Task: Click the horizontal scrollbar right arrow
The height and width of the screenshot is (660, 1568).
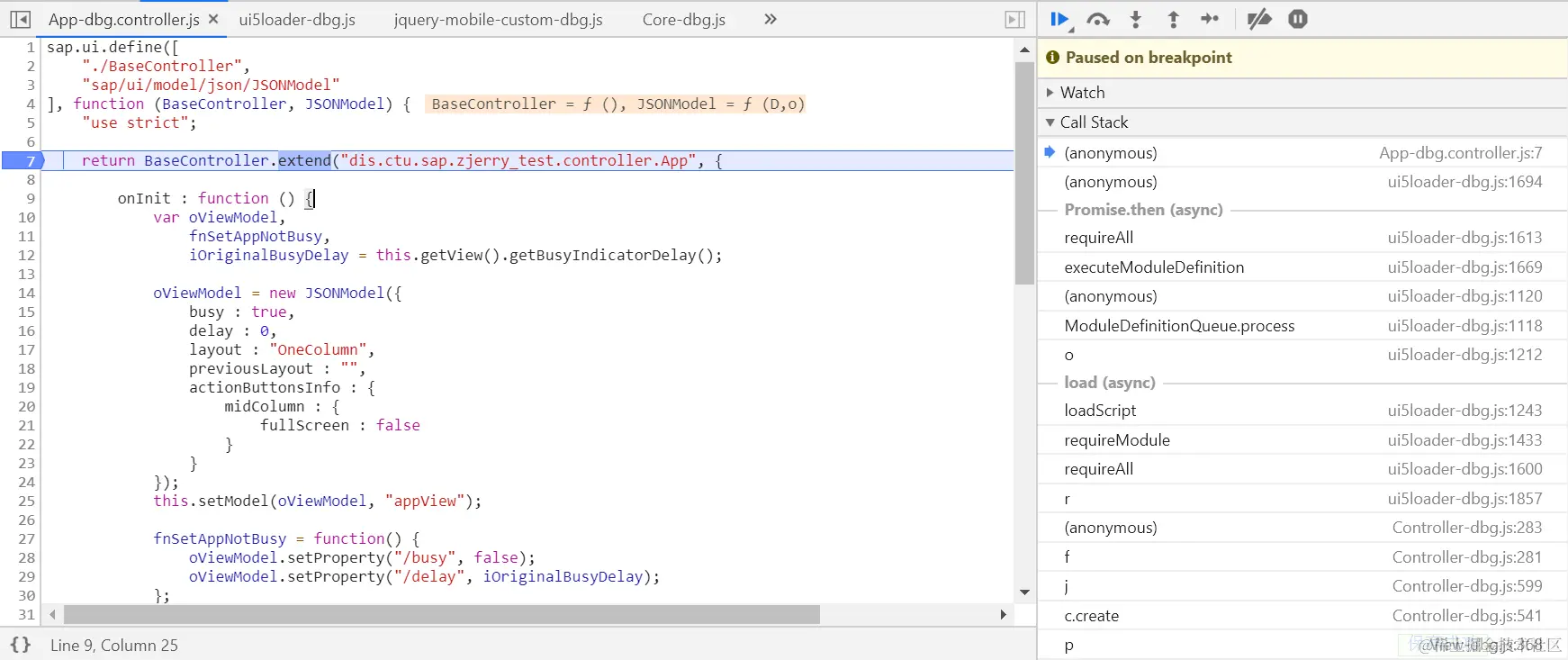Action: (x=1004, y=615)
